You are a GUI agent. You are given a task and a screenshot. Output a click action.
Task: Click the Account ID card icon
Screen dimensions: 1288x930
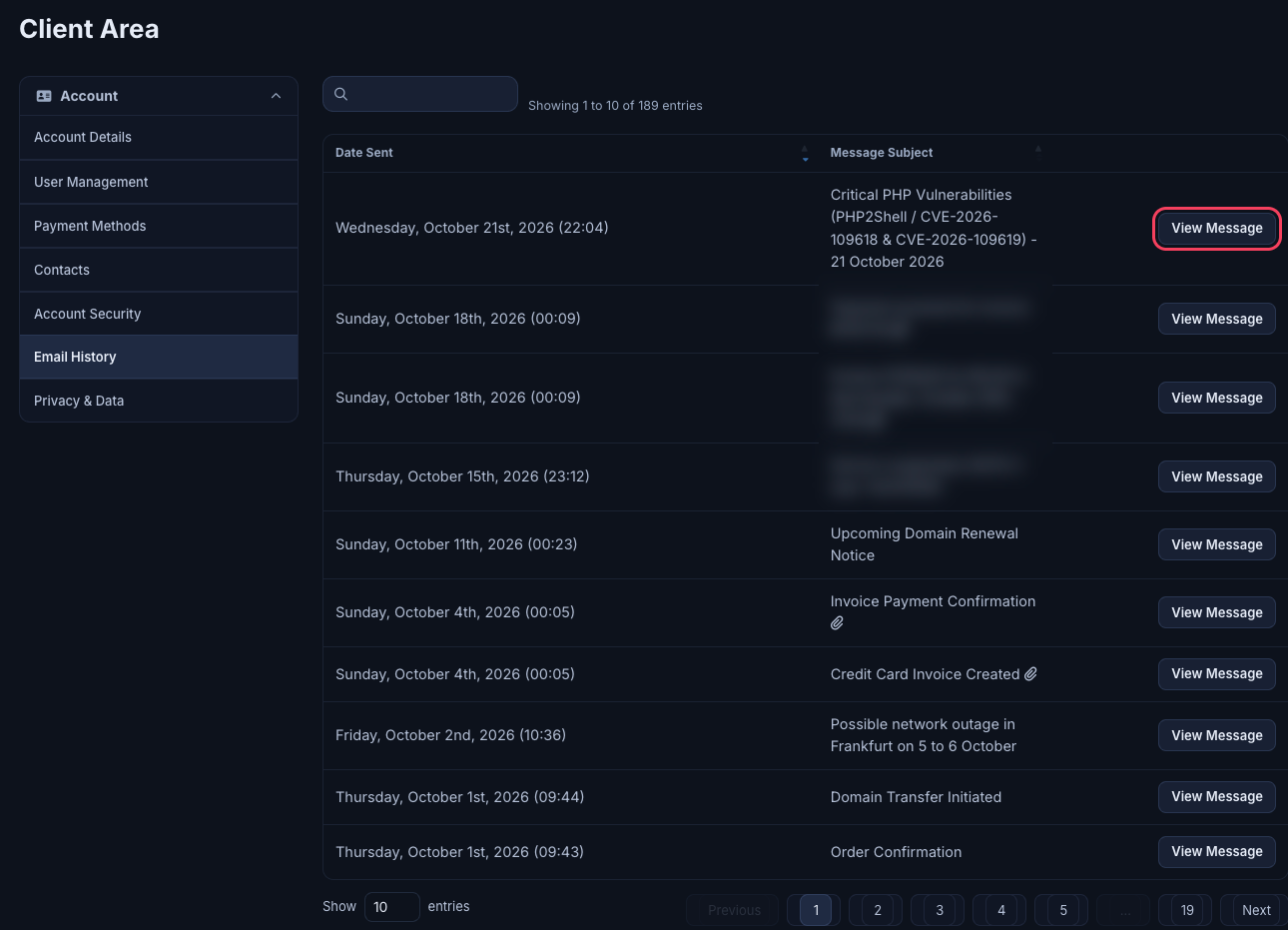(44, 96)
